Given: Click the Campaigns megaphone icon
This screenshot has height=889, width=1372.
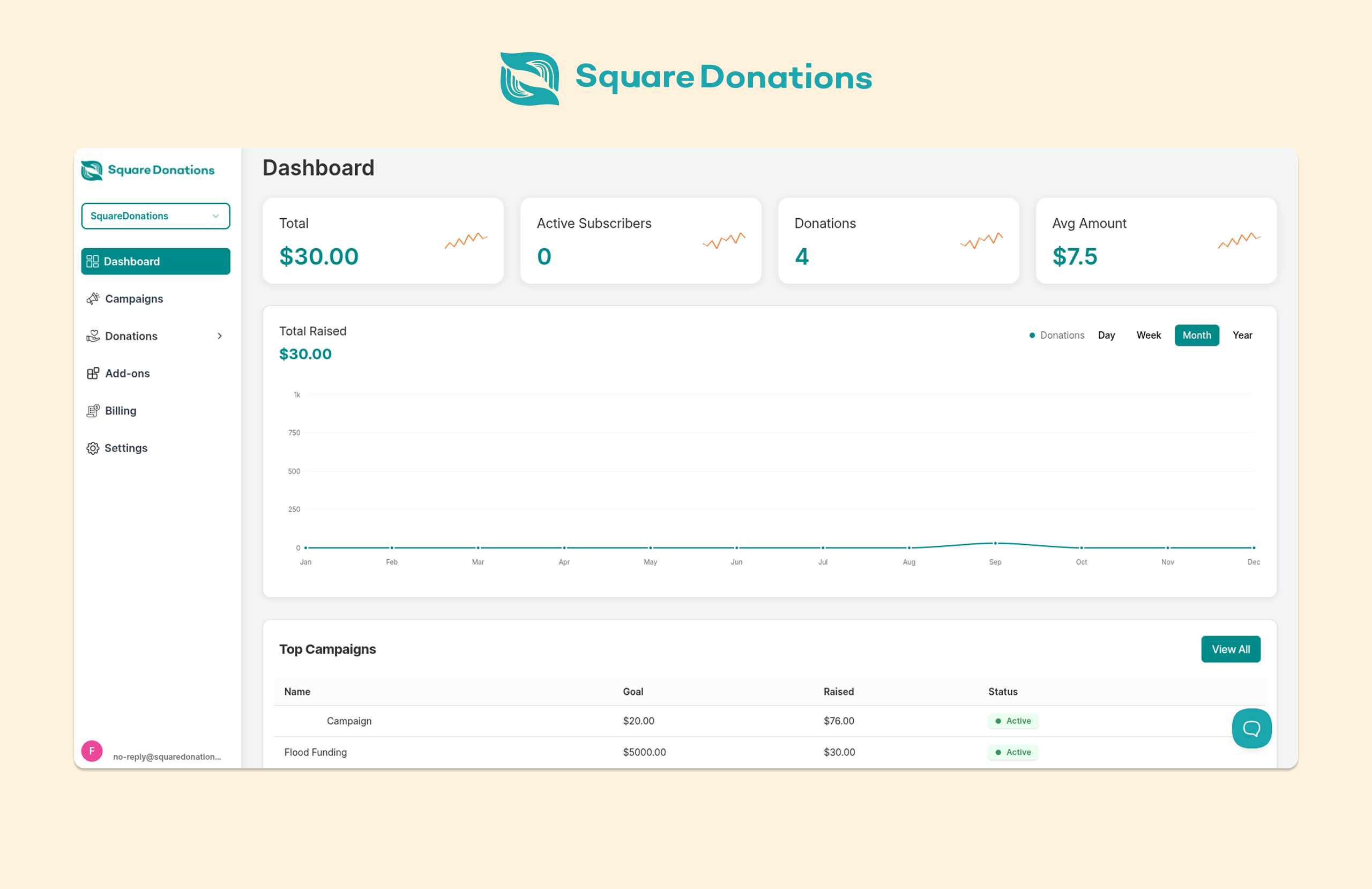Looking at the screenshot, I should click(x=93, y=298).
